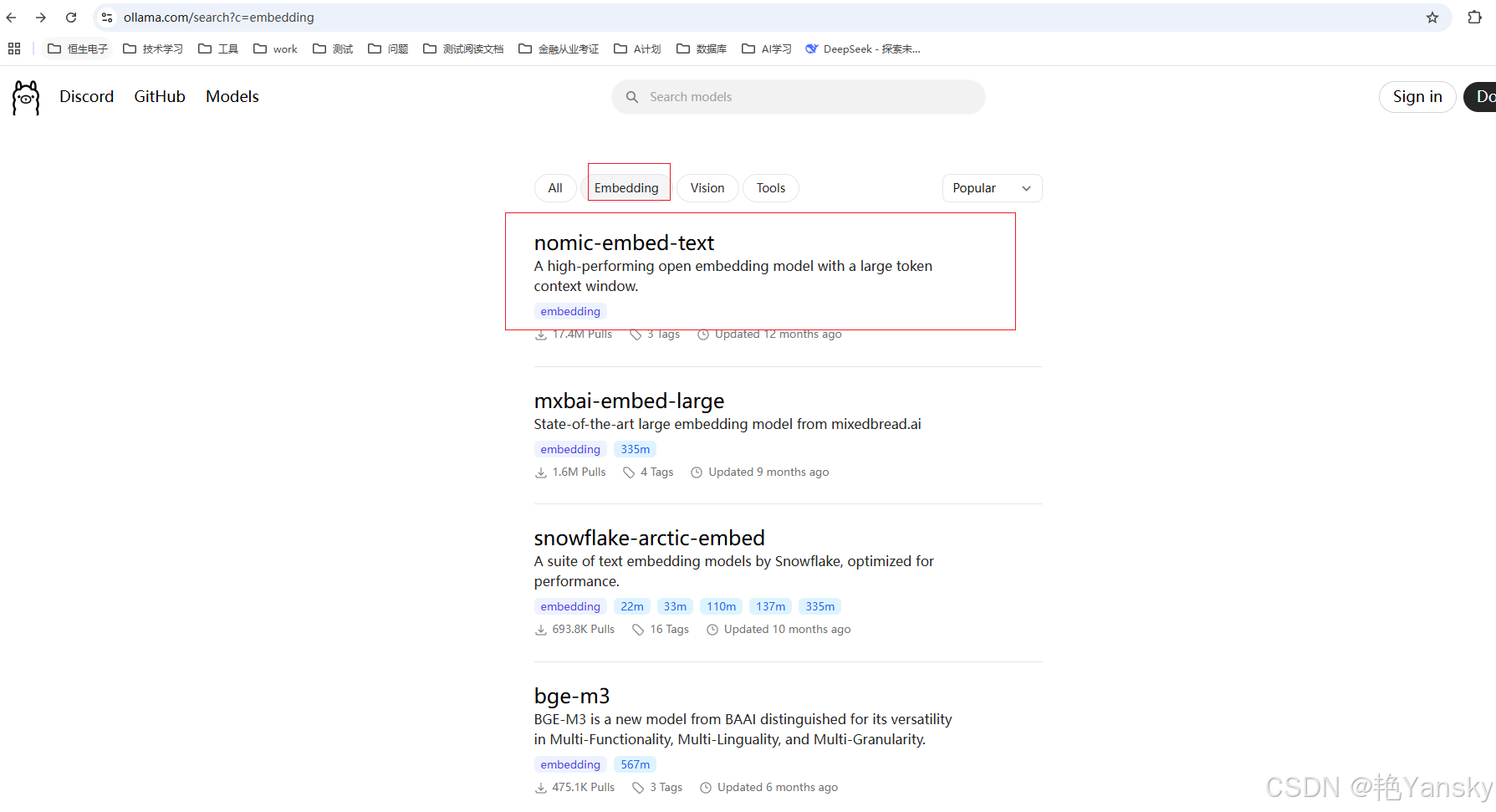Open the apps grid icon in bookmarks bar
The height and width of the screenshot is (812, 1496).
pyautogui.click(x=14, y=49)
